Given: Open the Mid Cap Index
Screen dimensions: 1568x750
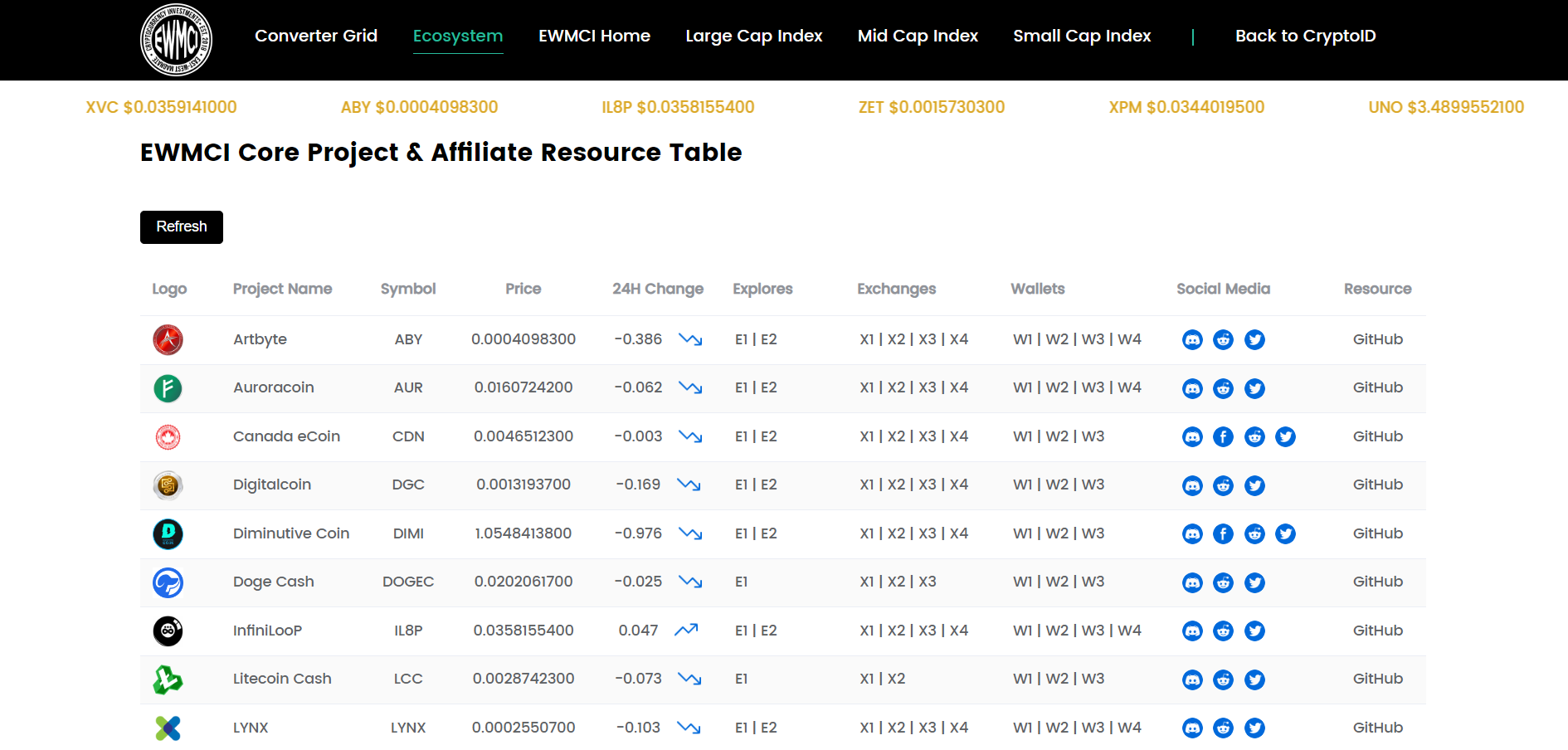Looking at the screenshot, I should coord(918,36).
